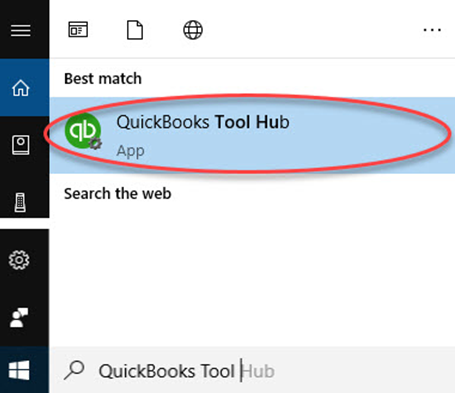
Task: Click the Windows Start button
Action: coord(19,370)
